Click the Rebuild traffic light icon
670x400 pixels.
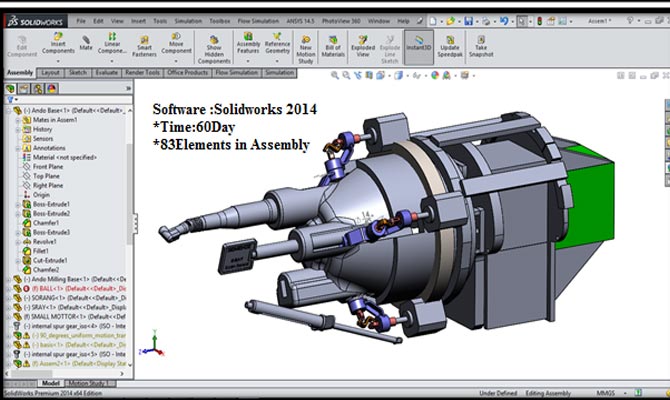[540, 21]
